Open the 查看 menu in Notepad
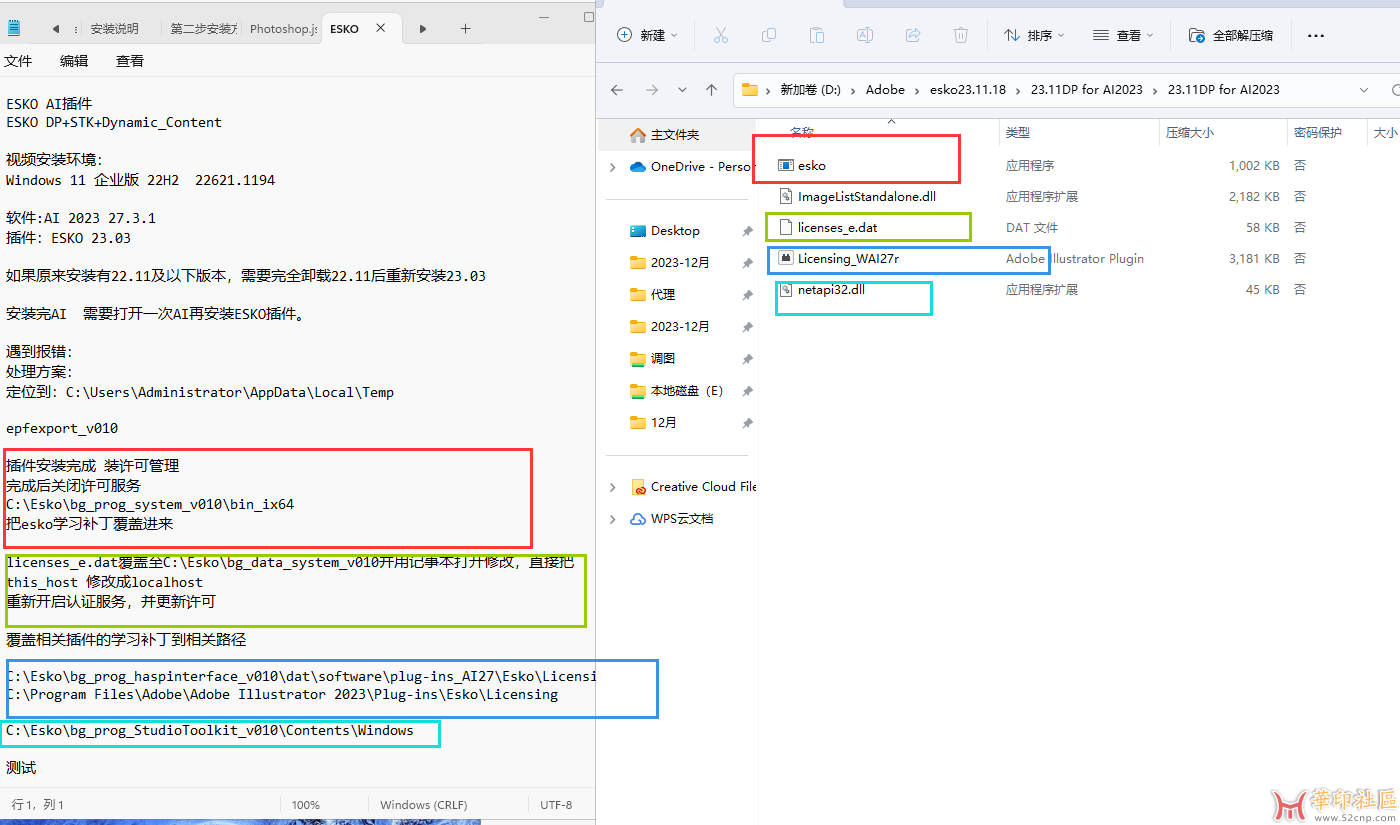Image resolution: width=1400 pixels, height=825 pixels. pyautogui.click(x=130, y=61)
